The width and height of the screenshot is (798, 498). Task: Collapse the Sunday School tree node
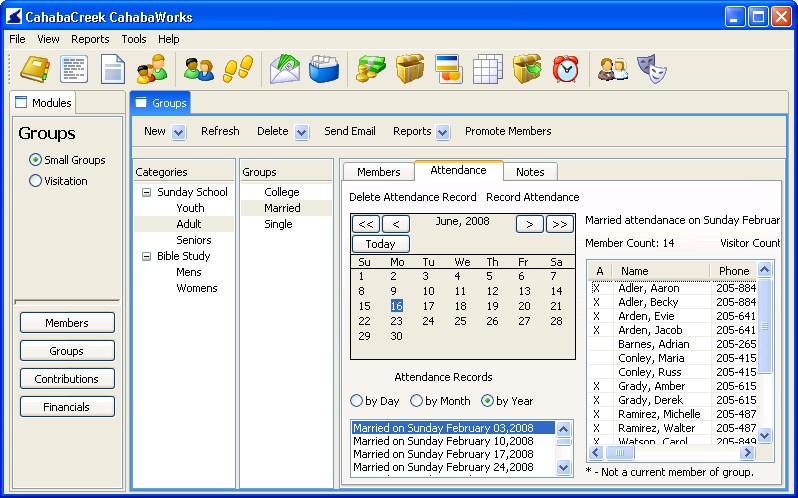tap(146, 192)
